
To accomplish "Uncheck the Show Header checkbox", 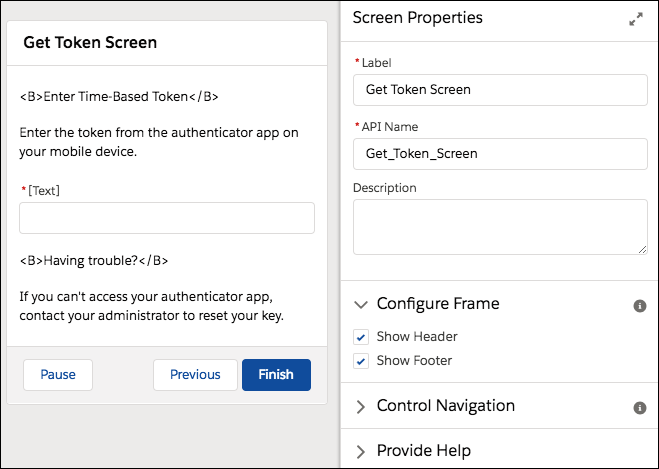I will [362, 337].
